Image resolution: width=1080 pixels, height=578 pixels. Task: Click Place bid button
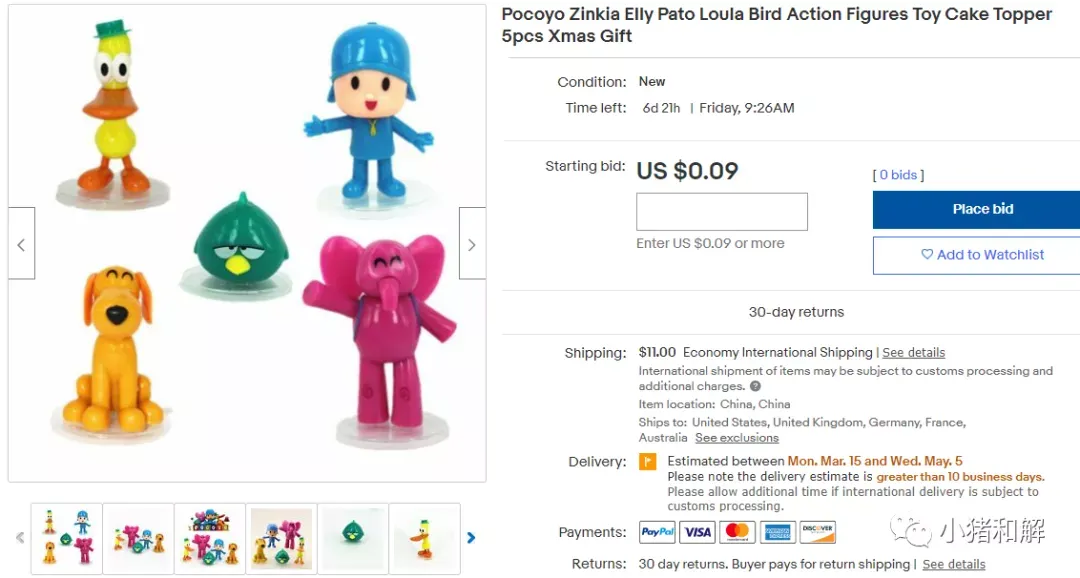point(977,209)
